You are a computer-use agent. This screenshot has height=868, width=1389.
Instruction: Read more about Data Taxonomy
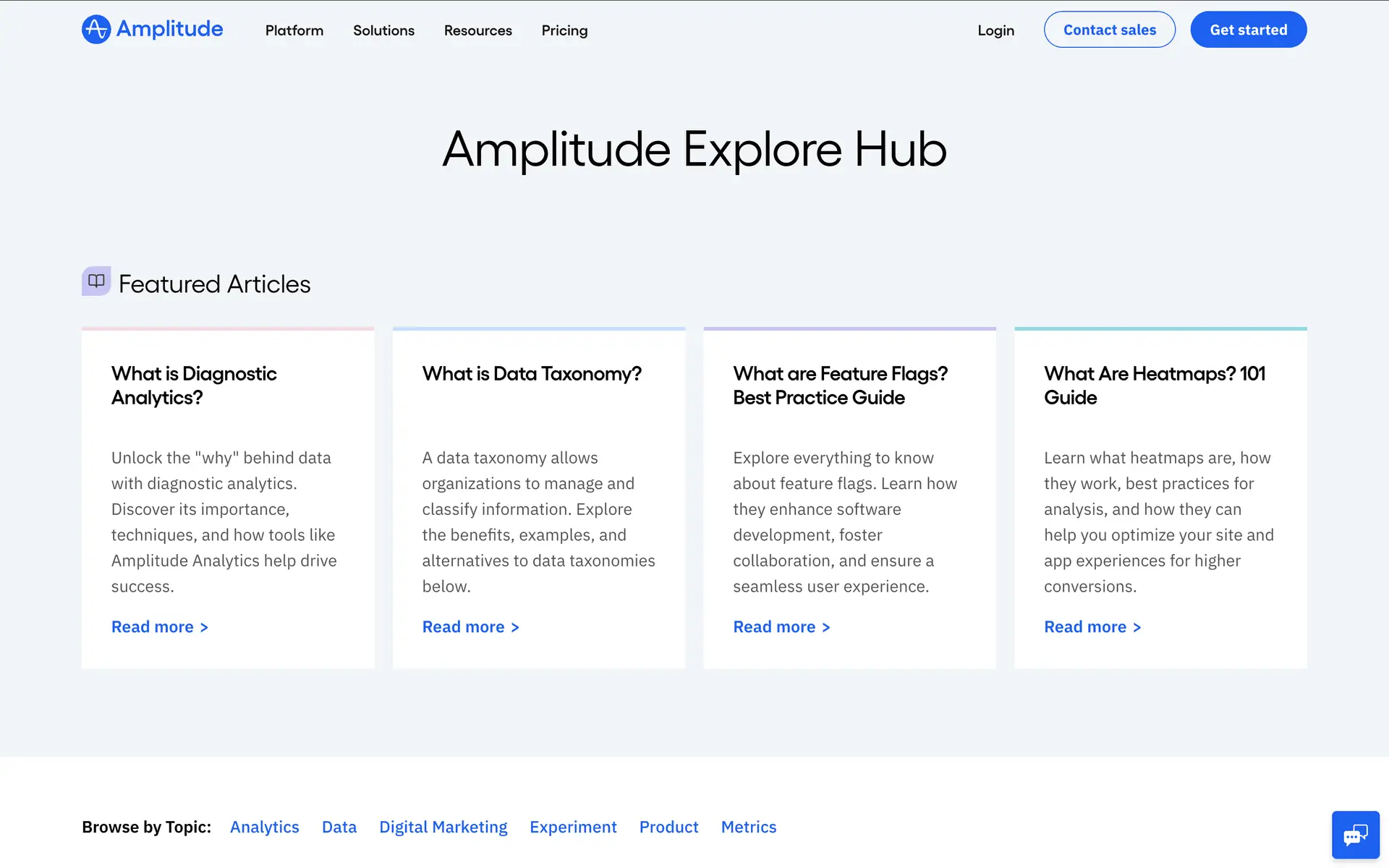click(470, 627)
